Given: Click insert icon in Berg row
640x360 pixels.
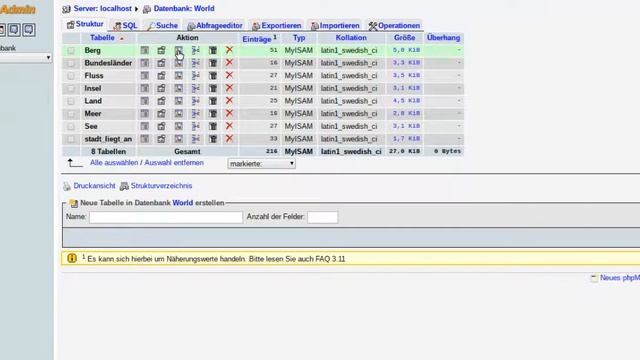Looking at the screenshot, I should click(x=196, y=50).
